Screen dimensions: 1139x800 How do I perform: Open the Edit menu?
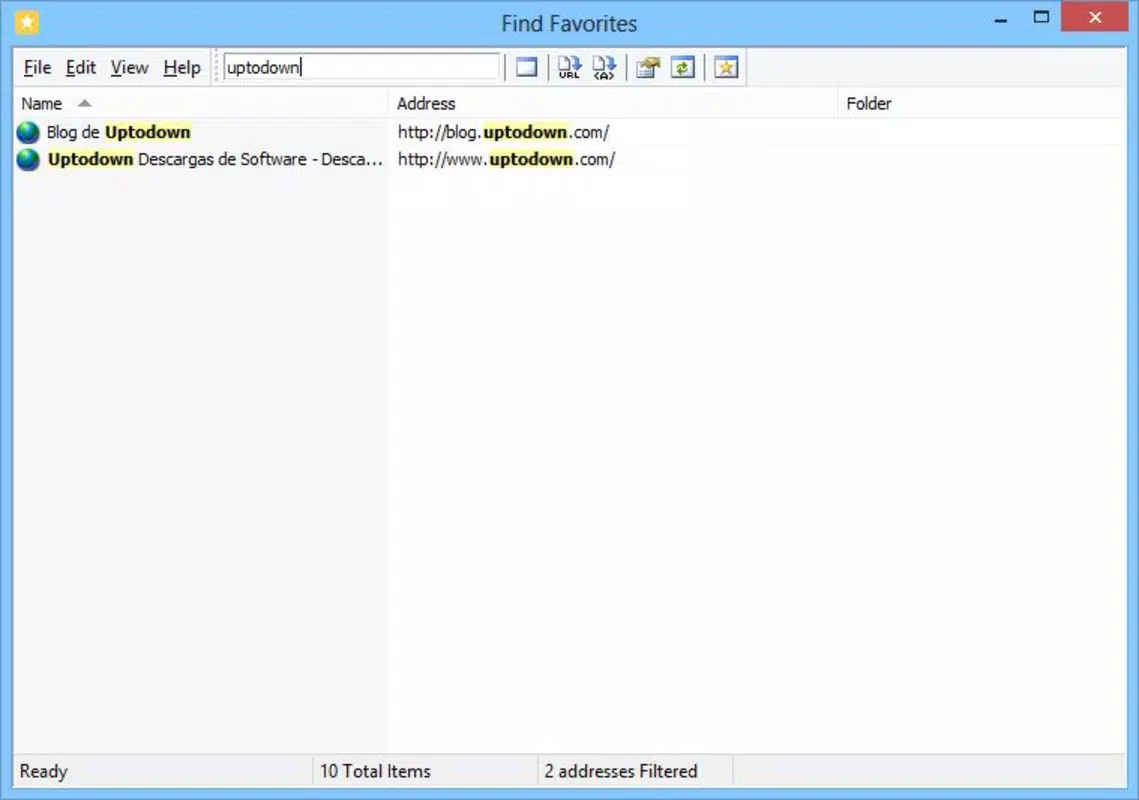click(81, 68)
